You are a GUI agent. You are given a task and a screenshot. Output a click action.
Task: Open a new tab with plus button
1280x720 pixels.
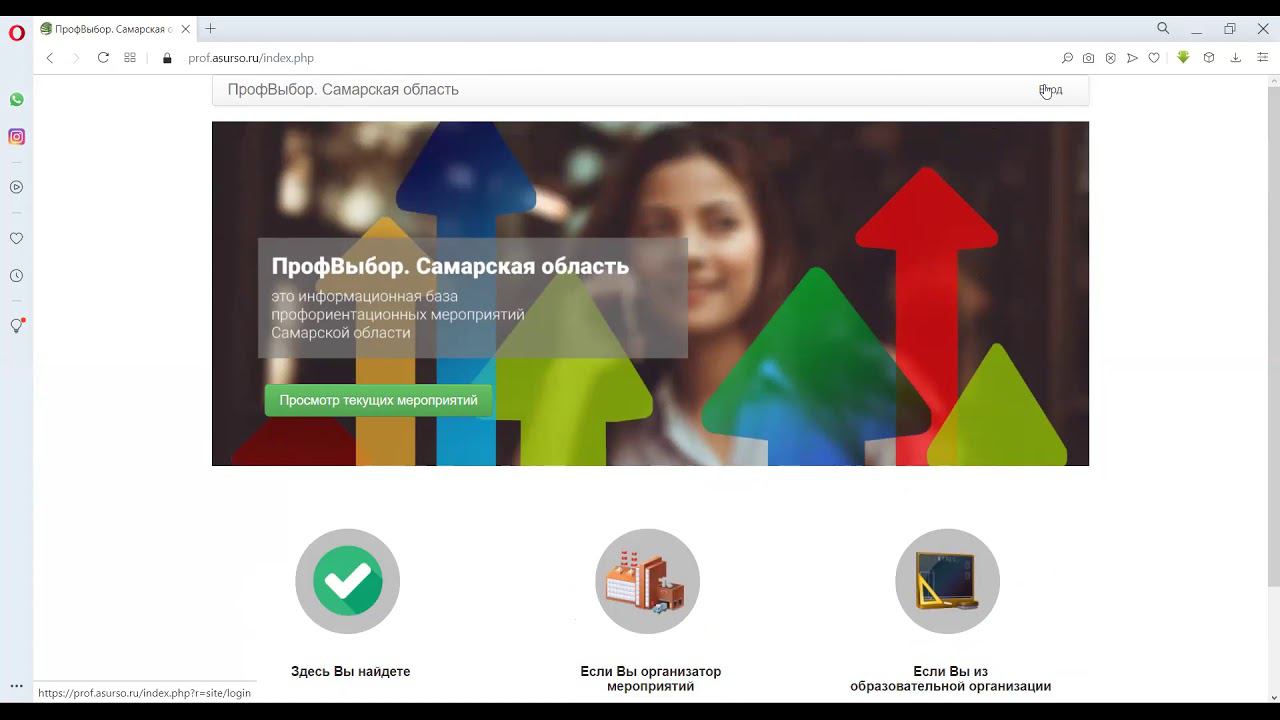pyautogui.click(x=210, y=29)
